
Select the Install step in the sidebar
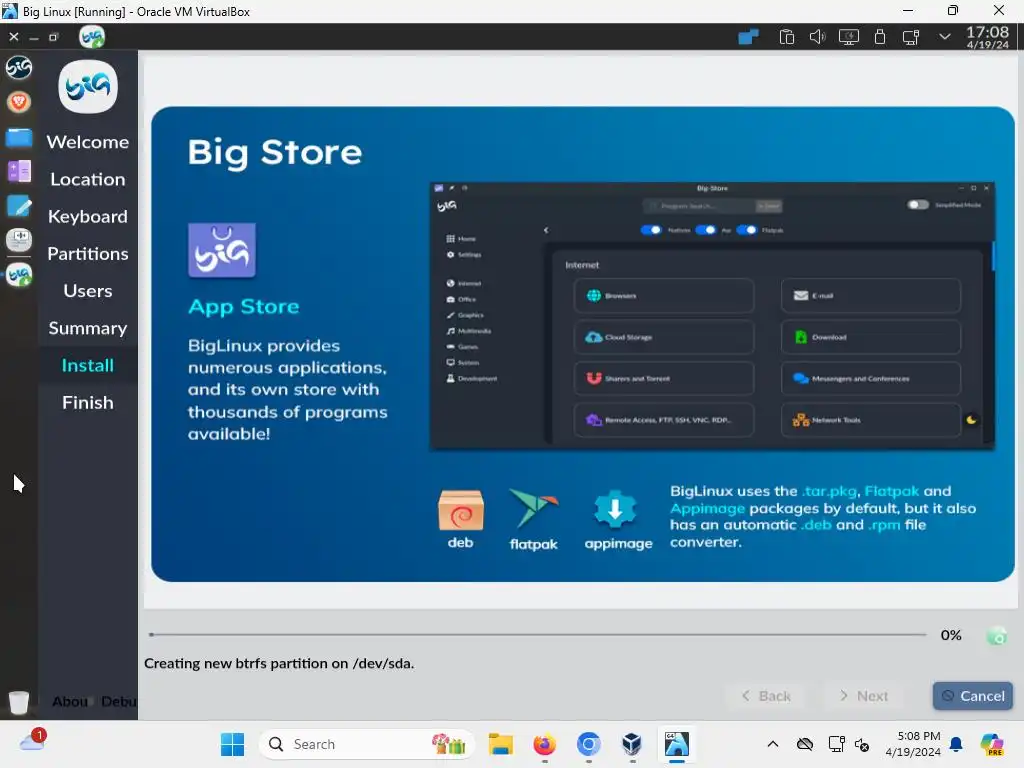pos(88,365)
